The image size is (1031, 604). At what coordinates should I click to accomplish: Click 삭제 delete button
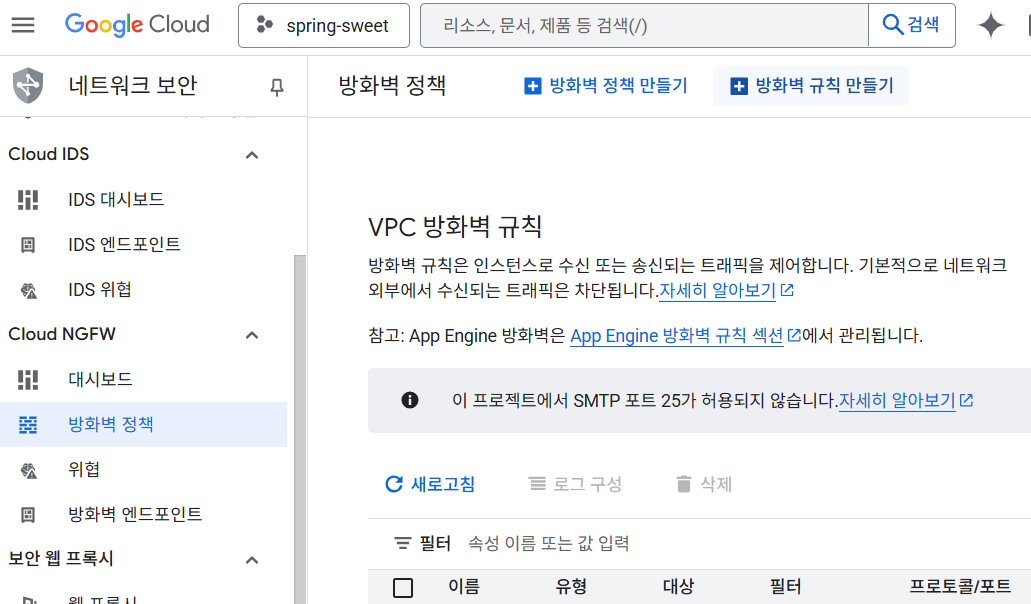coord(704,484)
